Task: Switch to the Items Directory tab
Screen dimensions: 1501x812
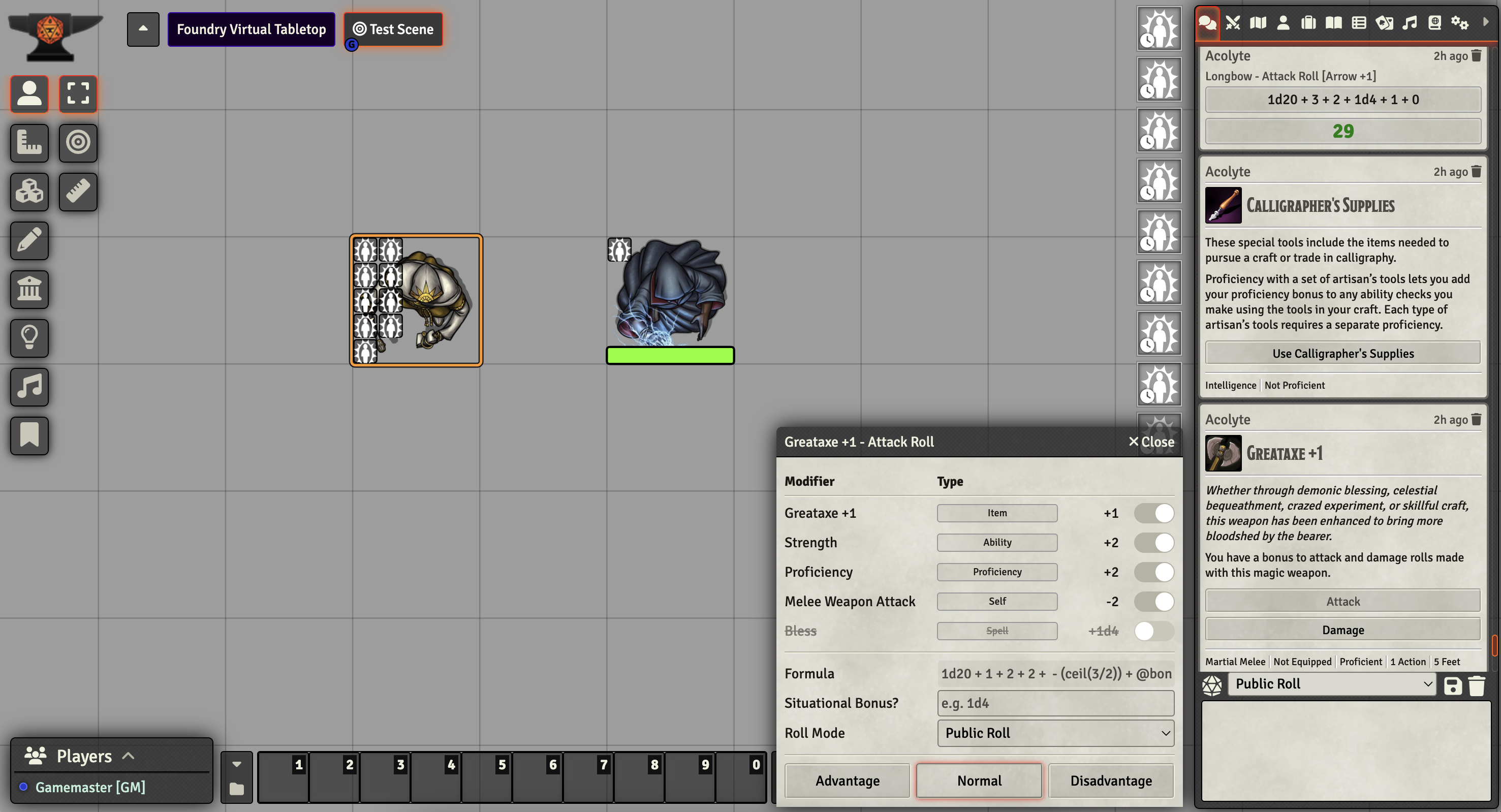Action: (x=1309, y=23)
